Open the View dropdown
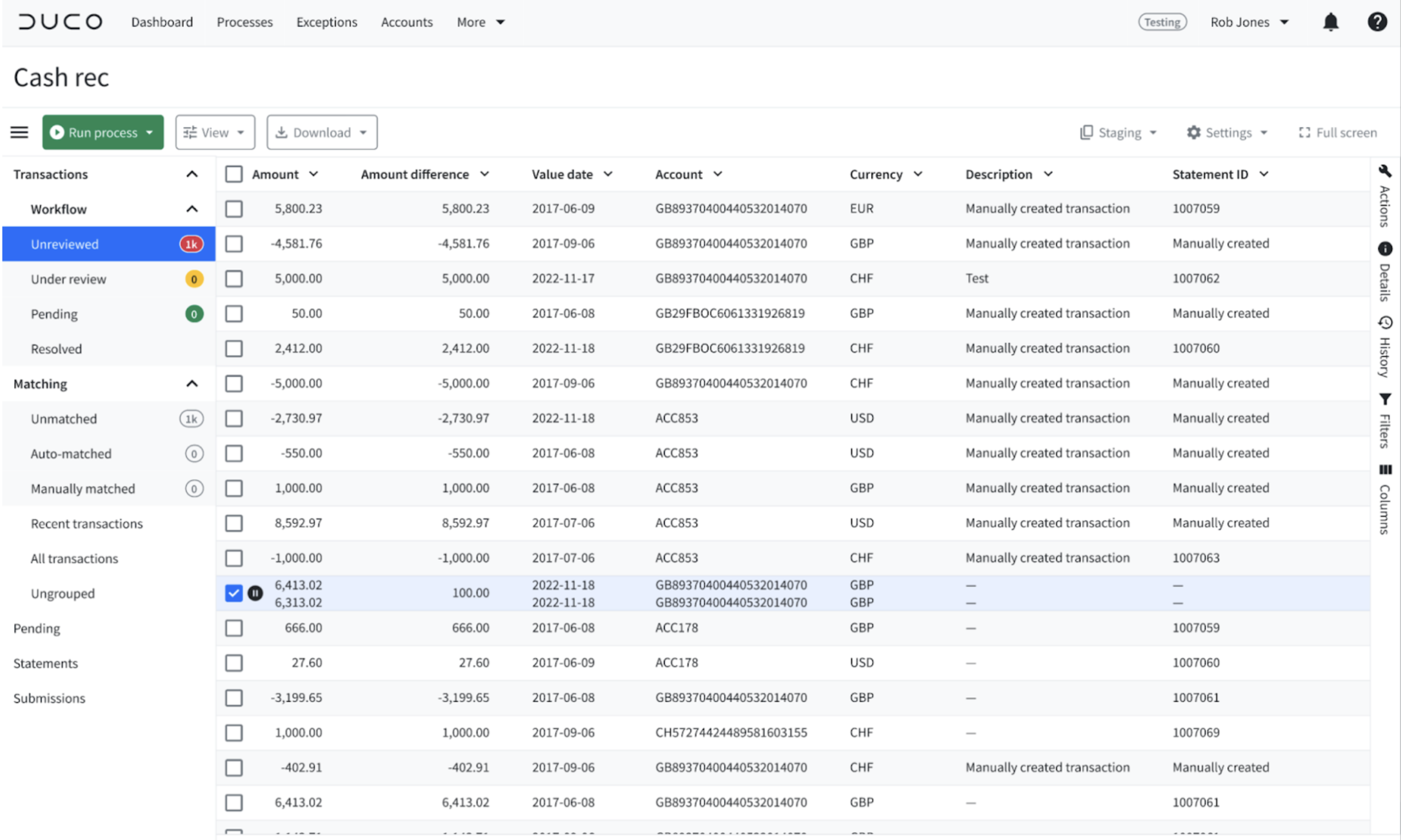This screenshot has width=1401, height=840. pos(215,133)
